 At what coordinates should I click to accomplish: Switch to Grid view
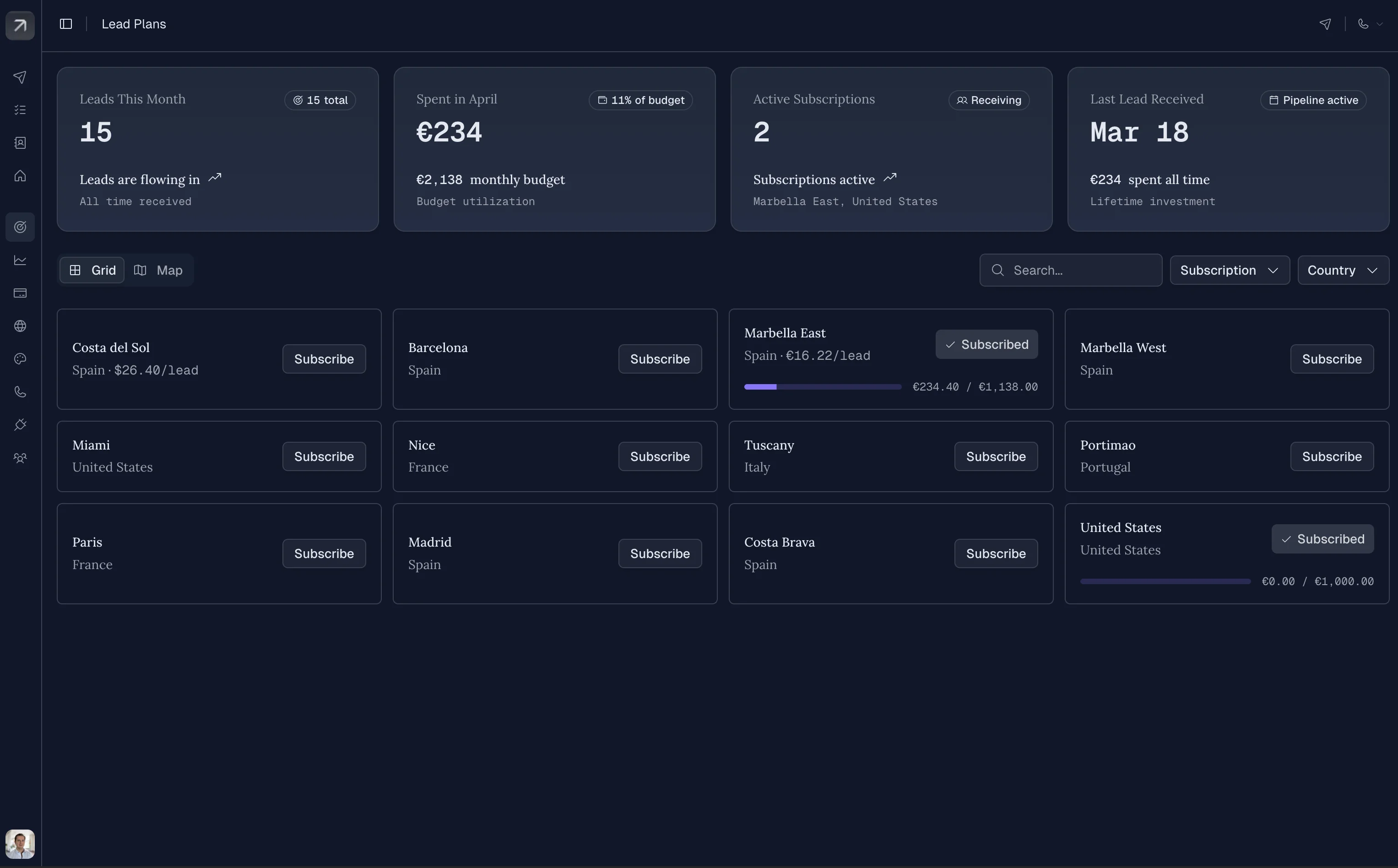tap(92, 270)
